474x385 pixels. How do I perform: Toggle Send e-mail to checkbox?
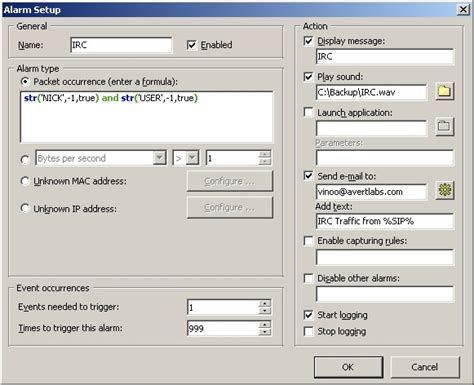click(x=309, y=176)
